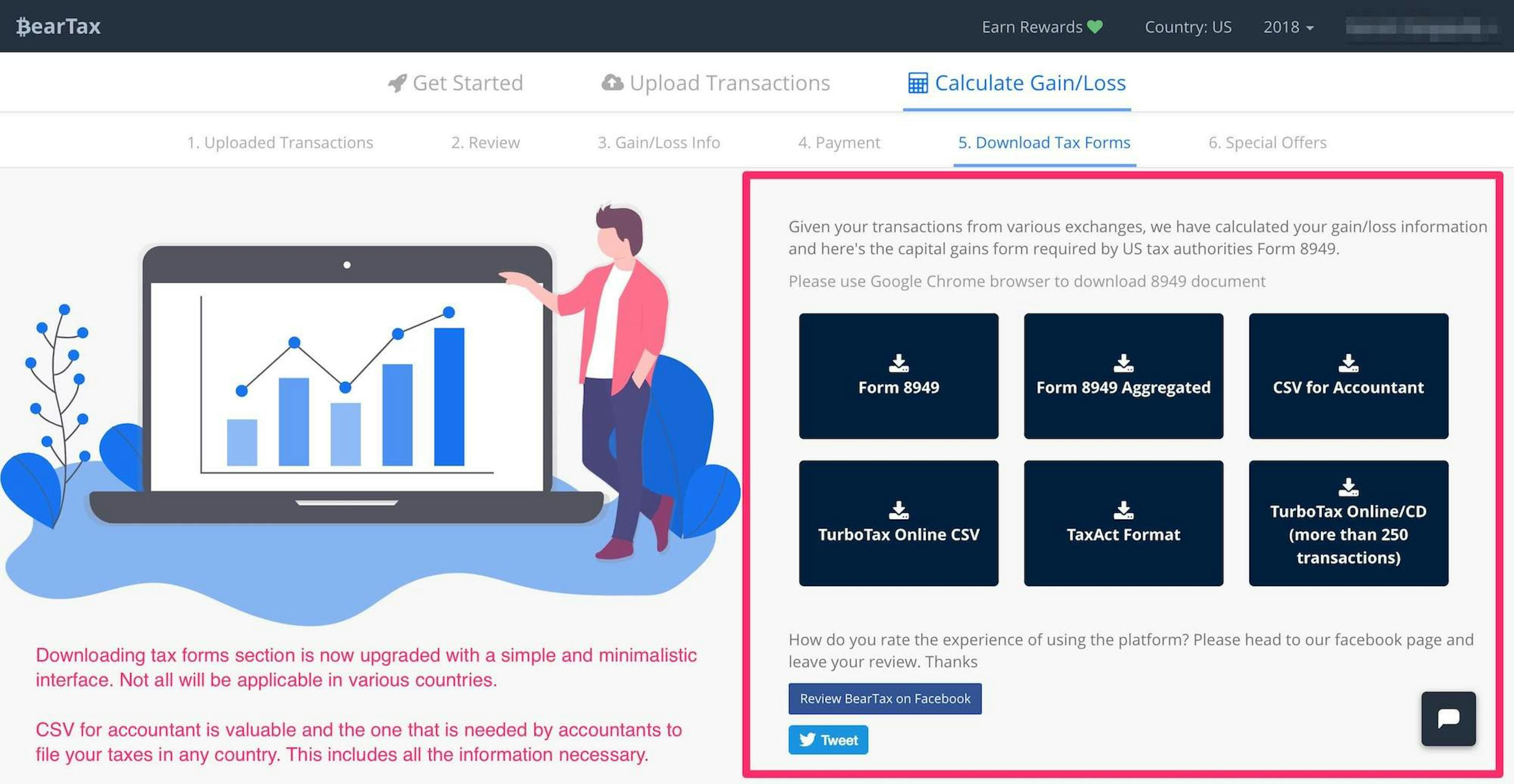Download the Form 8949 tile
The height and width of the screenshot is (784, 1514).
[899, 376]
